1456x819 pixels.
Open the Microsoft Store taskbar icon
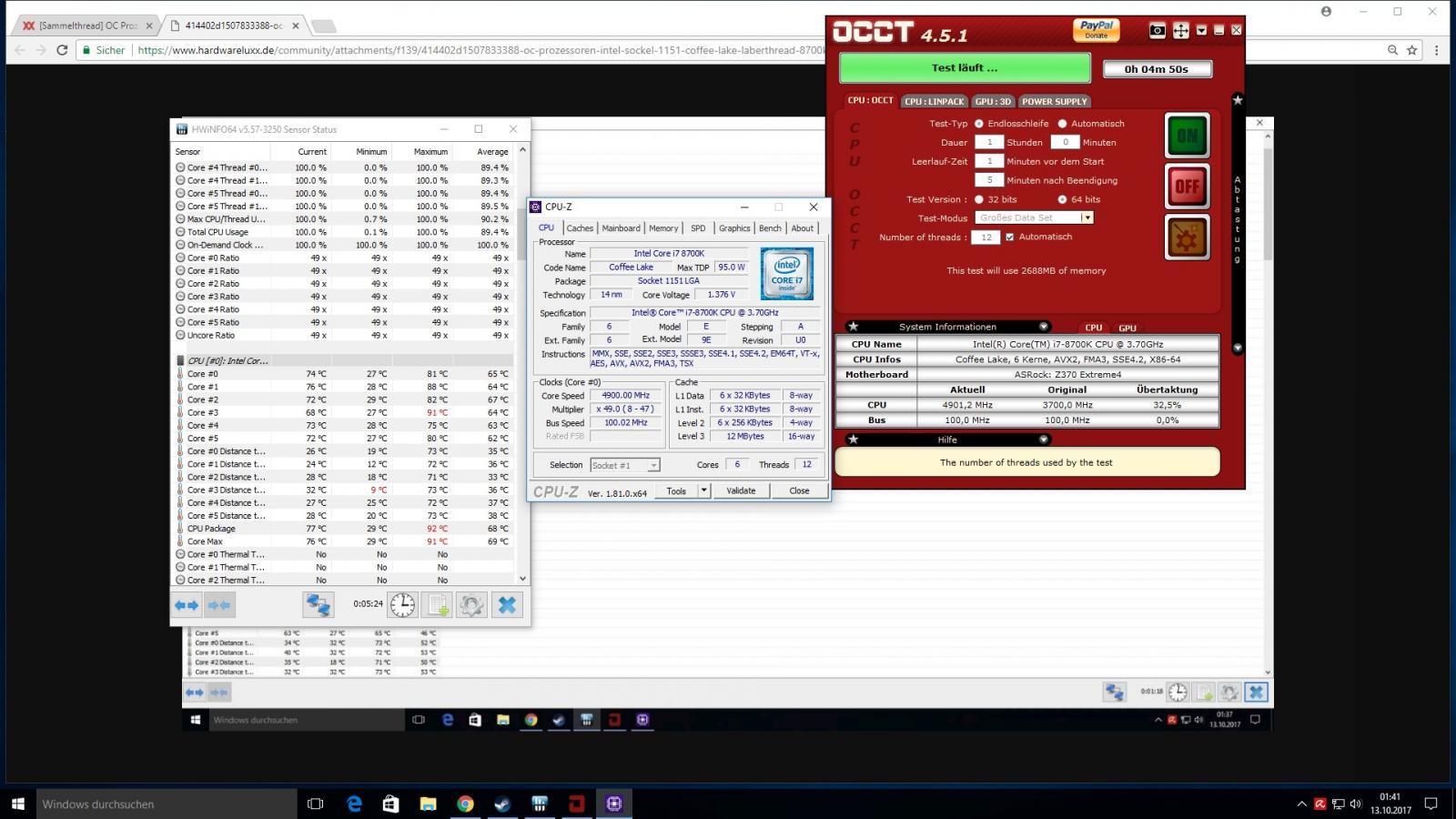click(390, 804)
